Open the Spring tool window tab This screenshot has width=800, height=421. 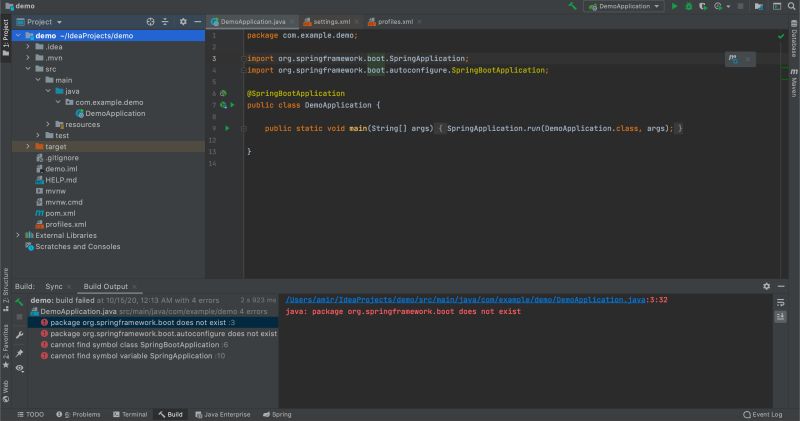tap(277, 414)
